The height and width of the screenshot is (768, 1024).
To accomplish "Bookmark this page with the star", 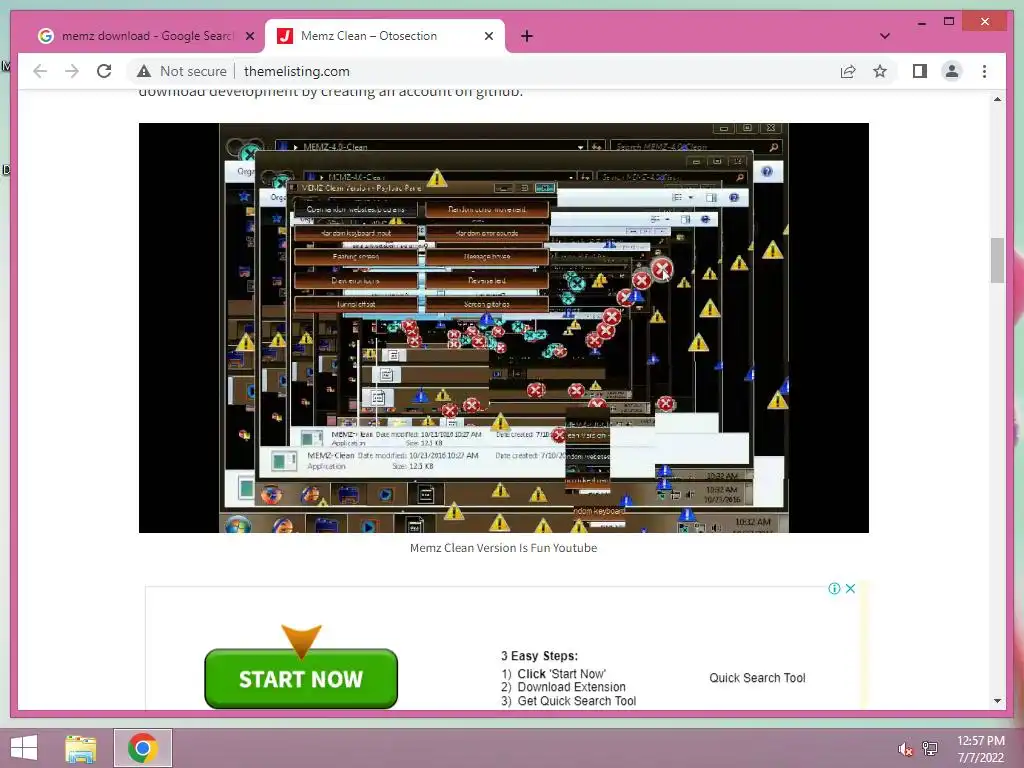I will pyautogui.click(x=880, y=71).
